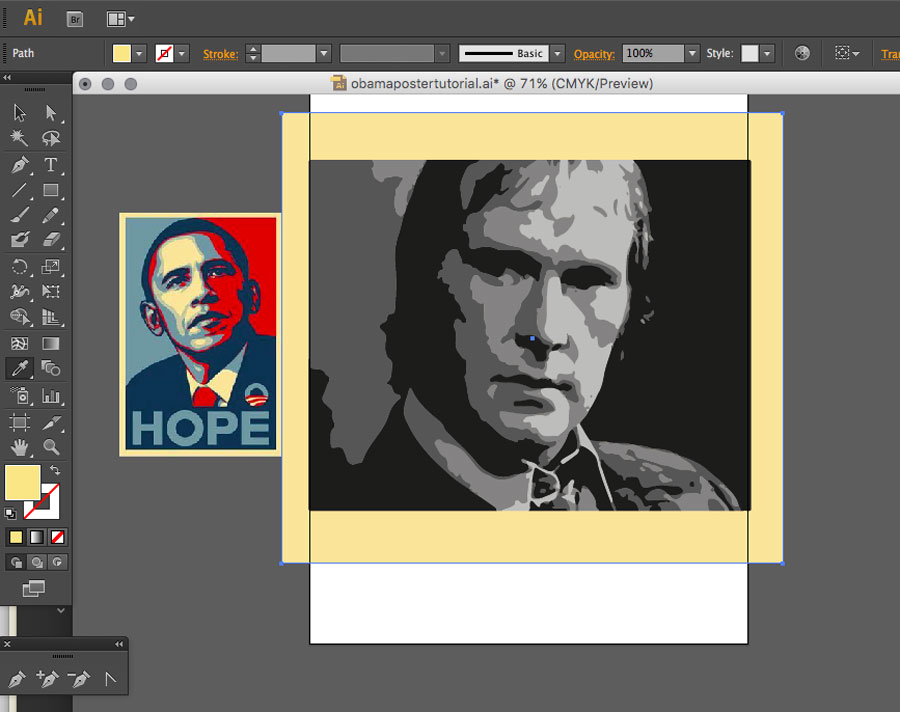Choose the Lasso tool
The image size is (900, 712).
pyautogui.click(x=51, y=138)
